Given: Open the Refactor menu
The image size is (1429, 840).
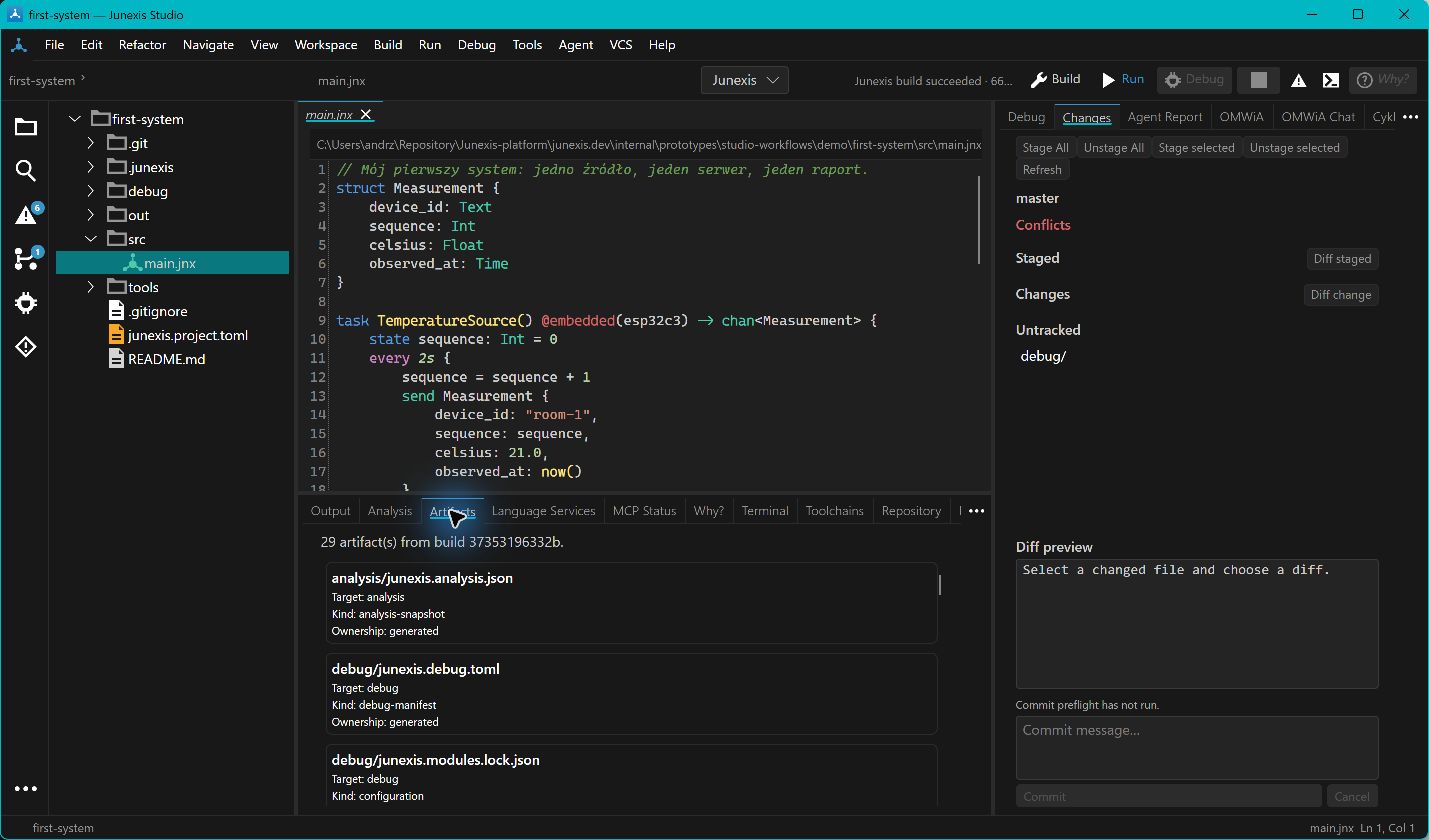Looking at the screenshot, I should (x=142, y=45).
